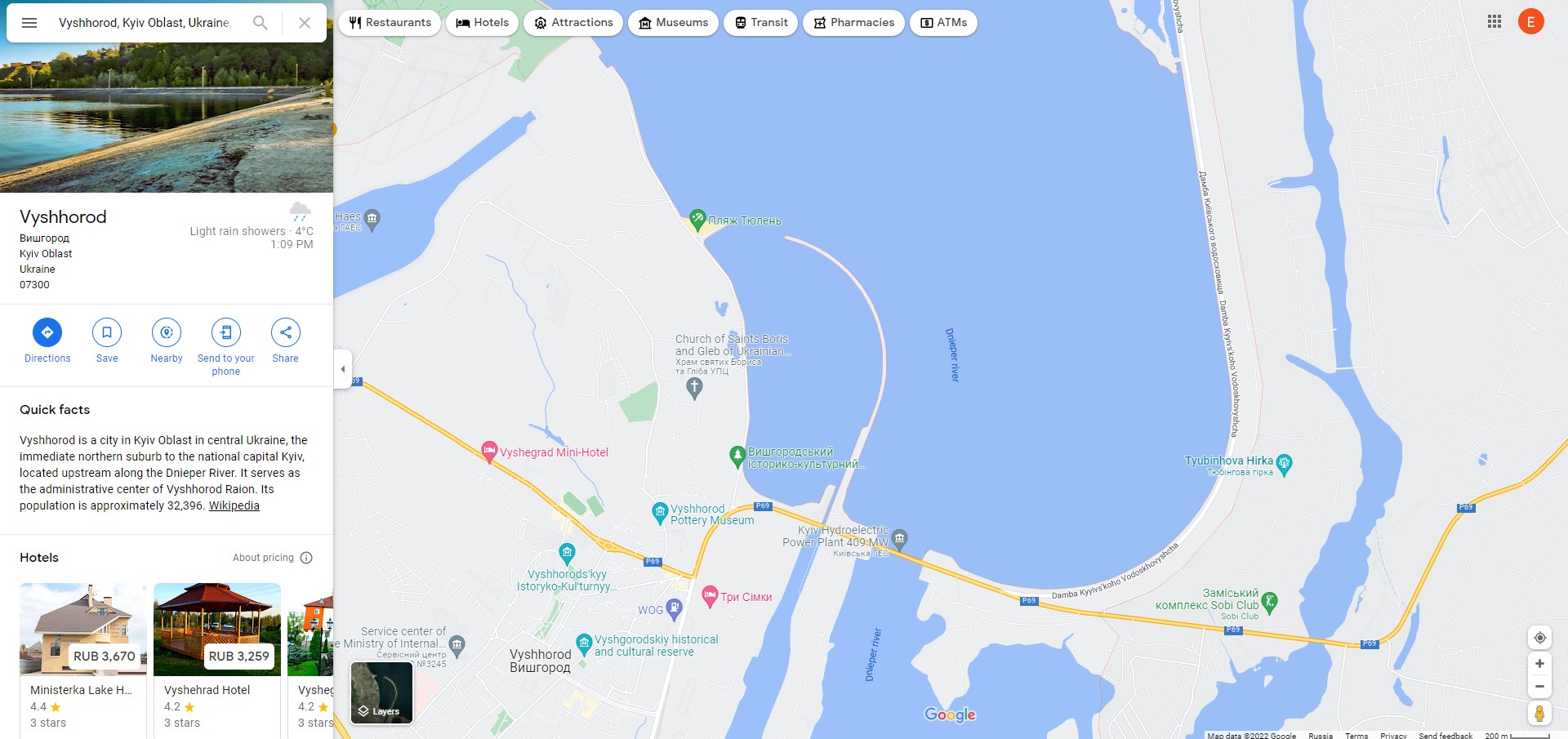Open the Google apps grid
This screenshot has height=739, width=1568.
click(1494, 22)
